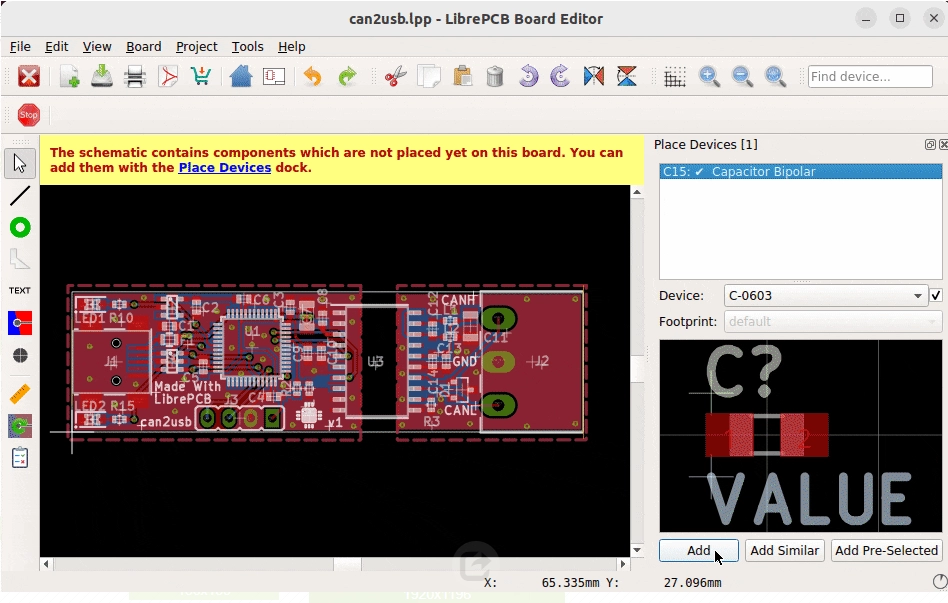Screen dimensions: 948x603
Task: Activate the Draw Trace line tool
Action: (20, 195)
